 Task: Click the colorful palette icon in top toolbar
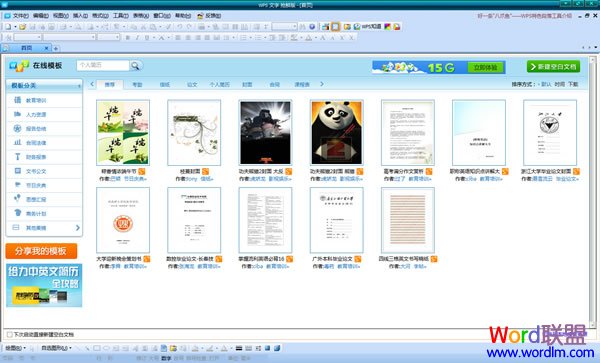pos(387,27)
